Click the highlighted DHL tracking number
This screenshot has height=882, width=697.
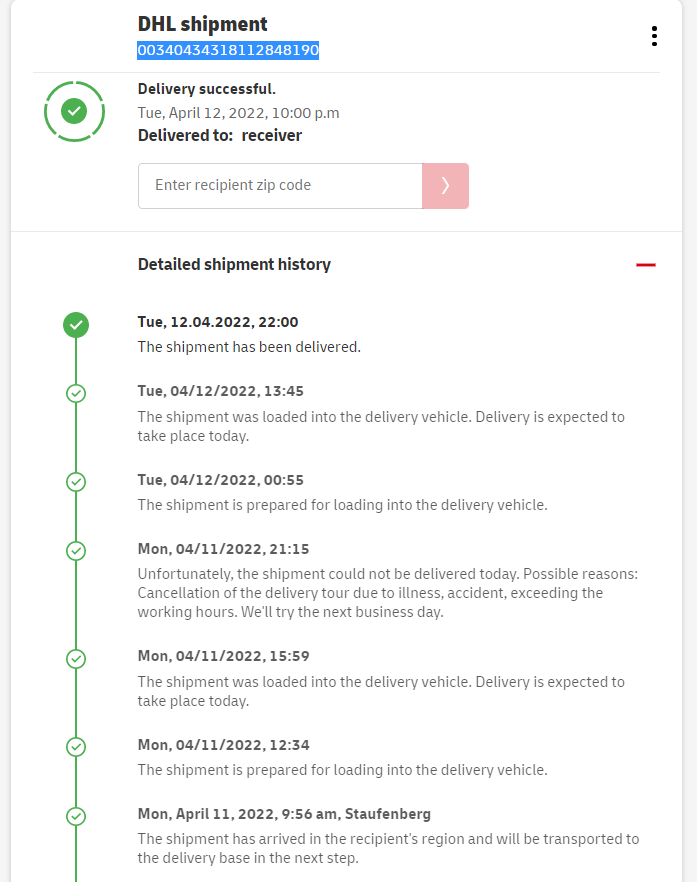pos(228,50)
